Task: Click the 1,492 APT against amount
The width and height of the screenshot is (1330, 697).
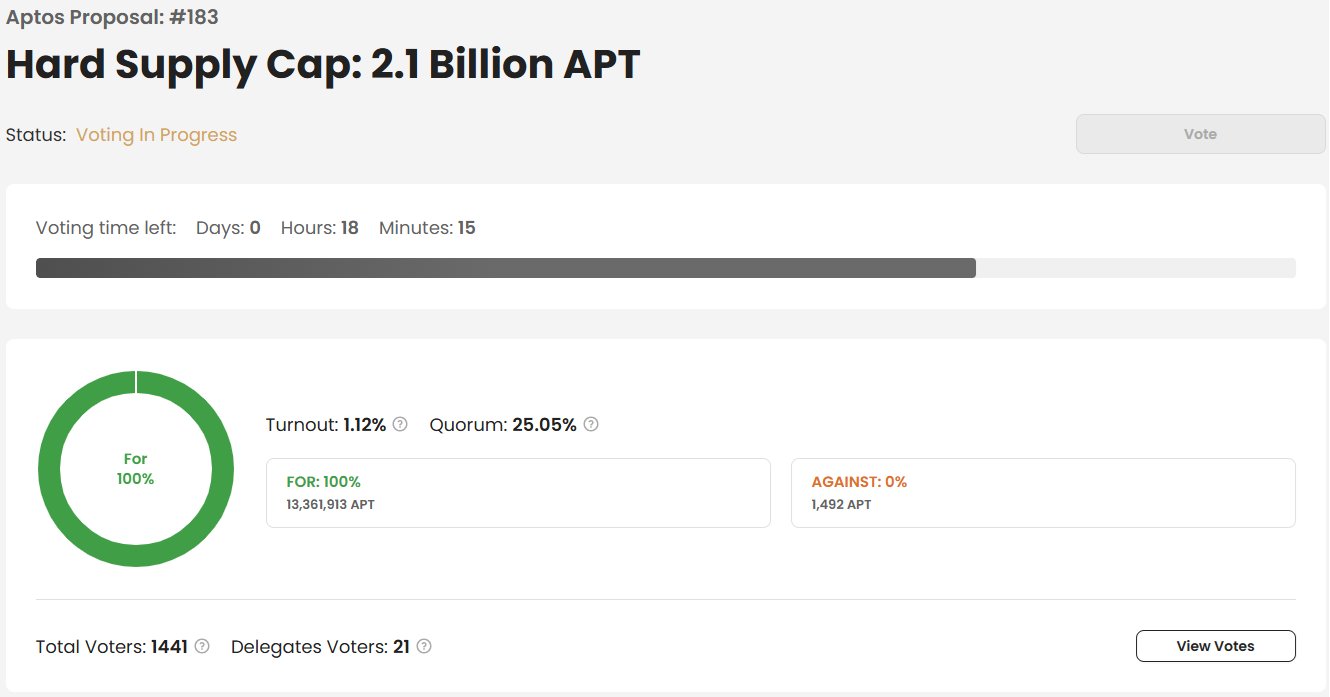Action: tap(841, 505)
